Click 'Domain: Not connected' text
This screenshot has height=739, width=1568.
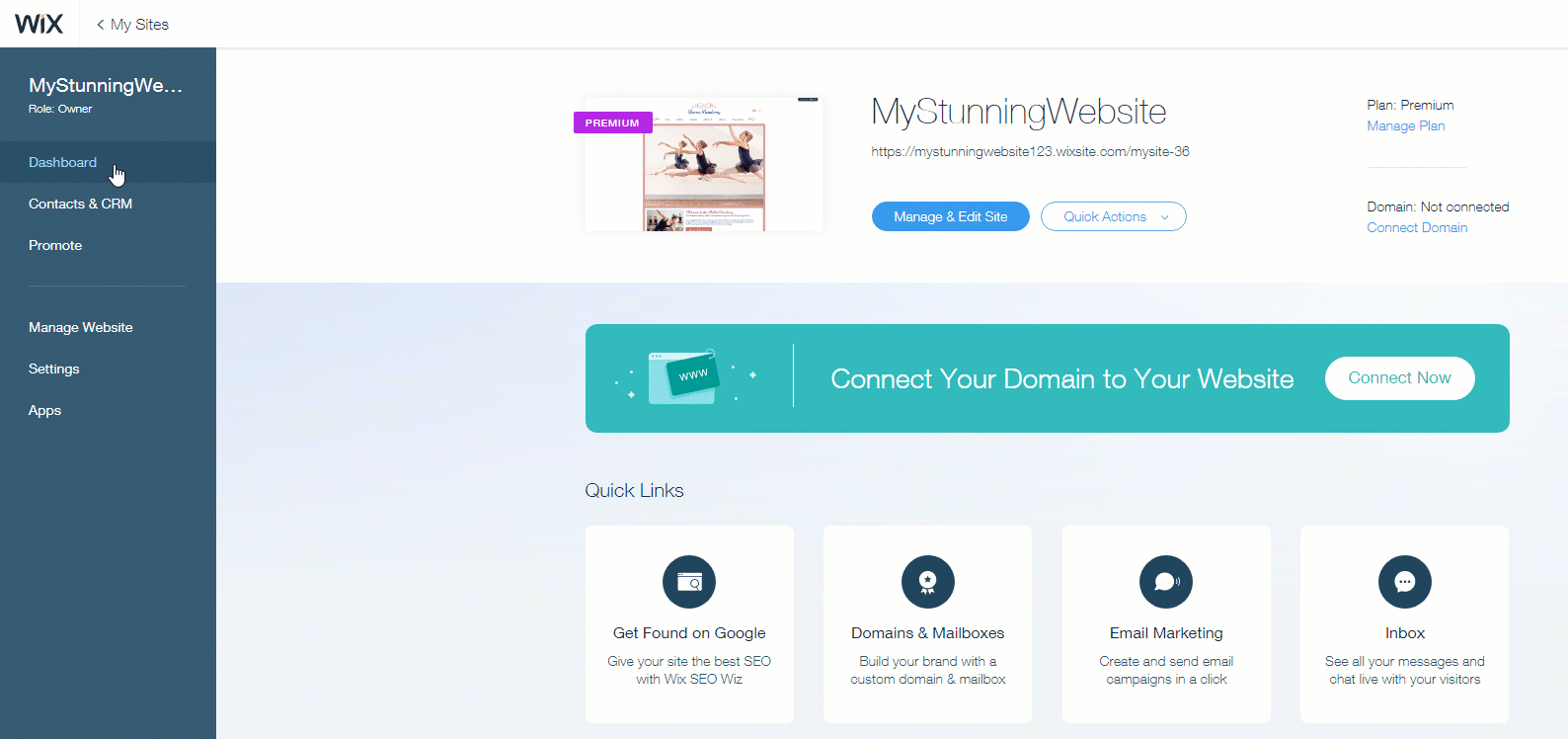point(1438,206)
